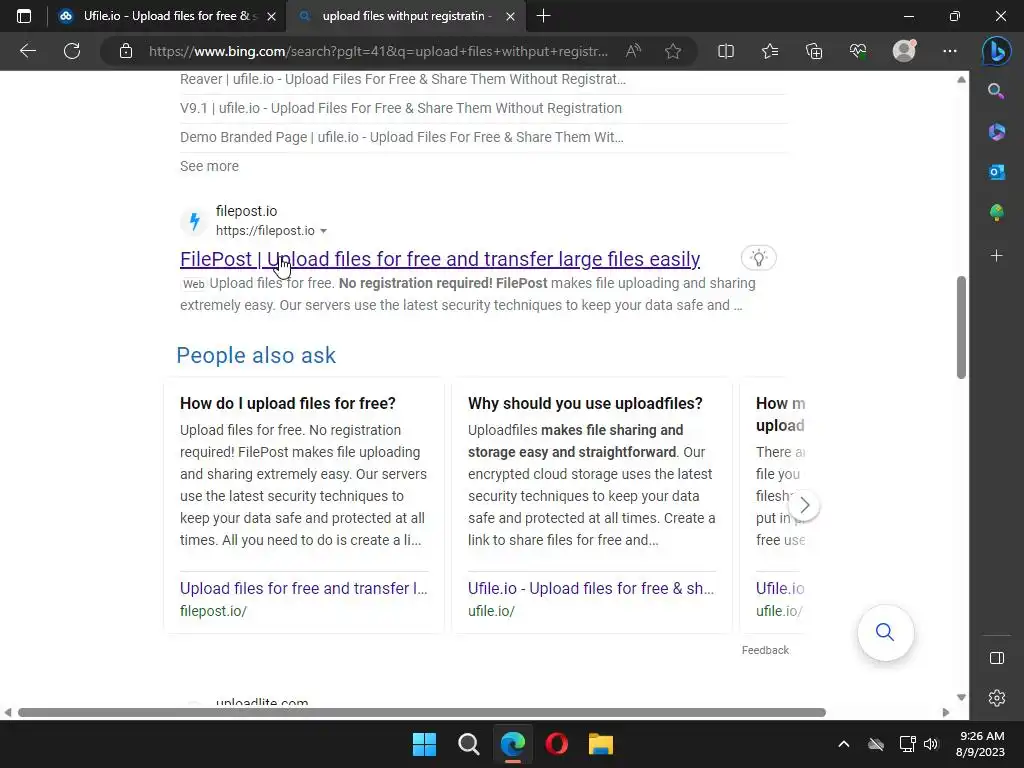Click the vertical scrollbar thumb
The width and height of the screenshot is (1024, 768).
[961, 327]
